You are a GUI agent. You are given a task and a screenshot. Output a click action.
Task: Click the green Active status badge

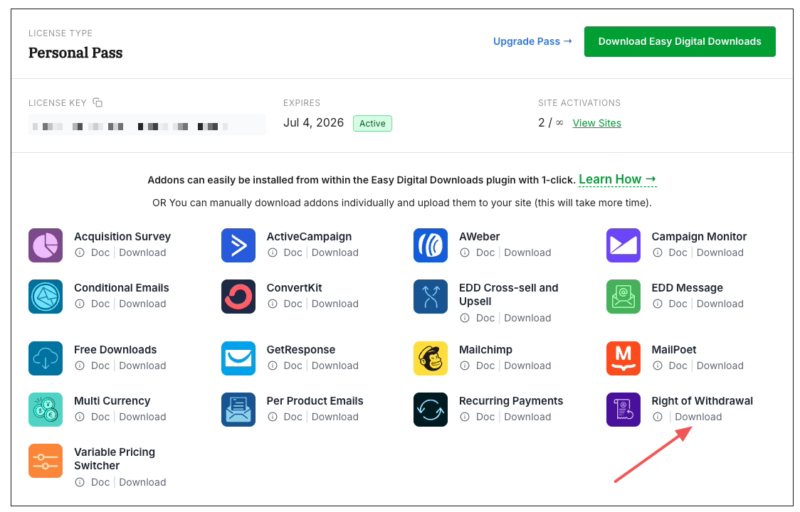tap(372, 123)
